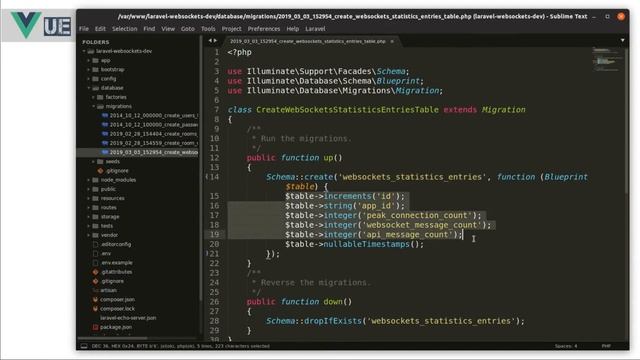The width and height of the screenshot is (640, 360).
Task: Open the Edit menu
Action: [100, 29]
